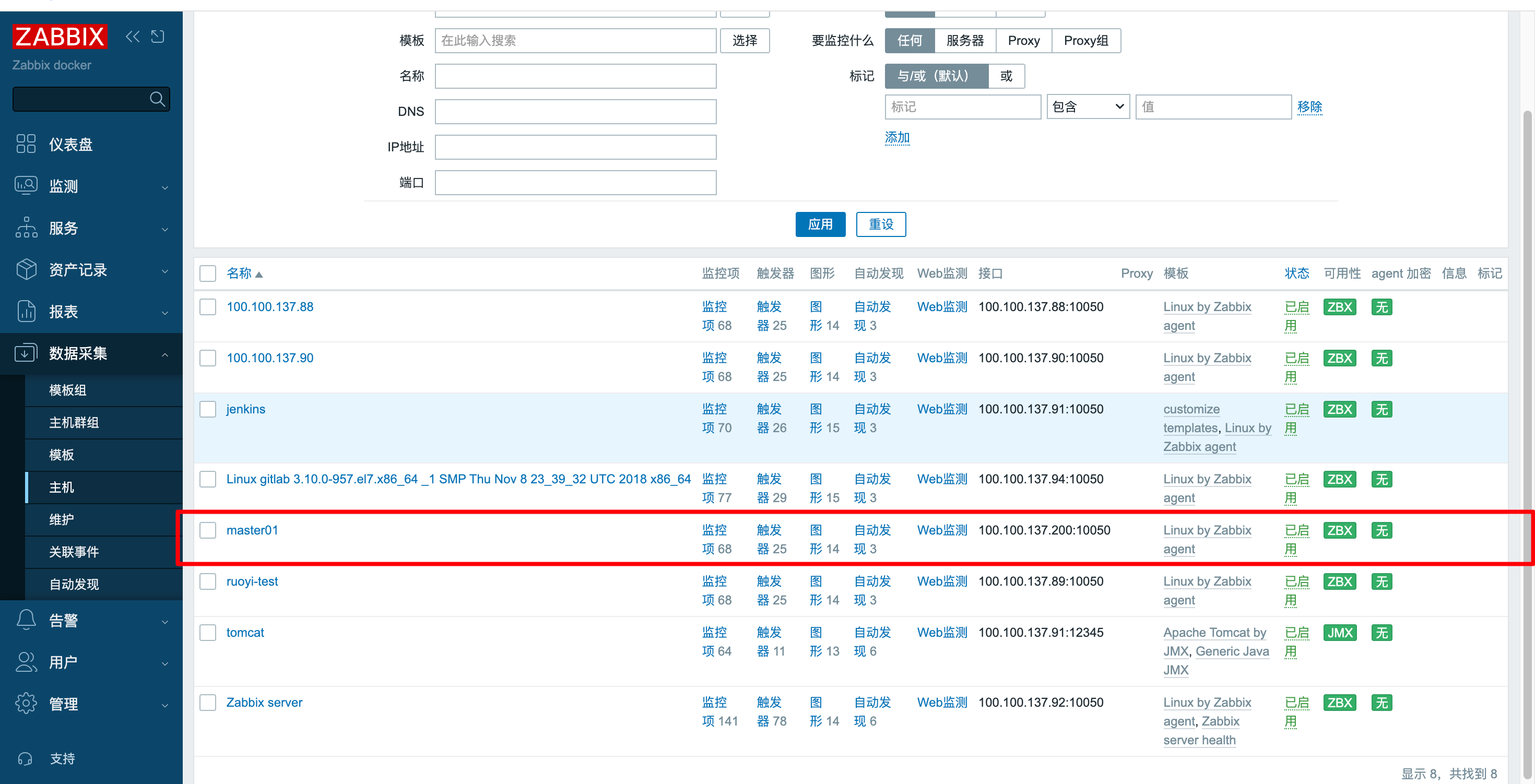Screen dimensions: 1535x784
Task: Collapse the 数据采集 menu chevron
Action: (x=165, y=354)
